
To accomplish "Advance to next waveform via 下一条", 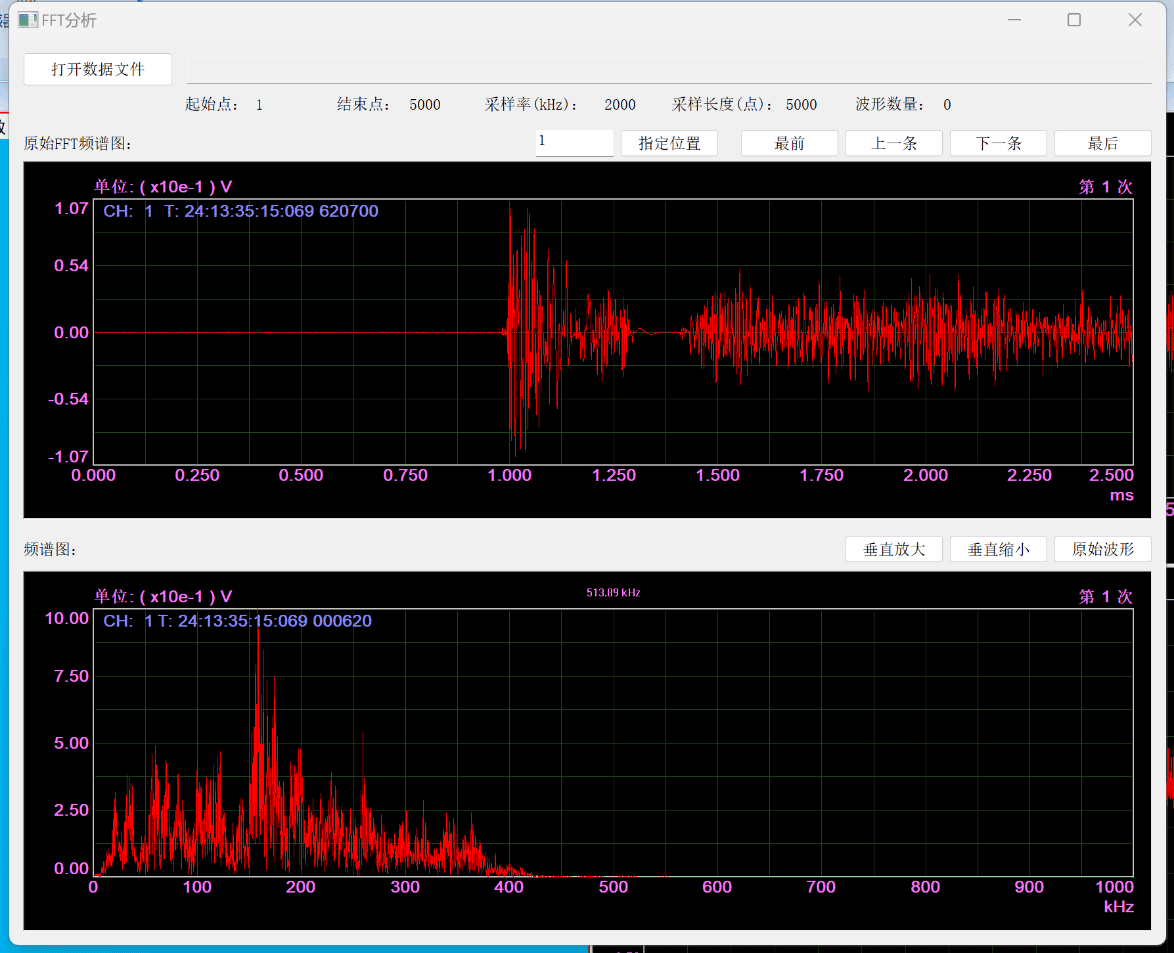I will point(998,143).
